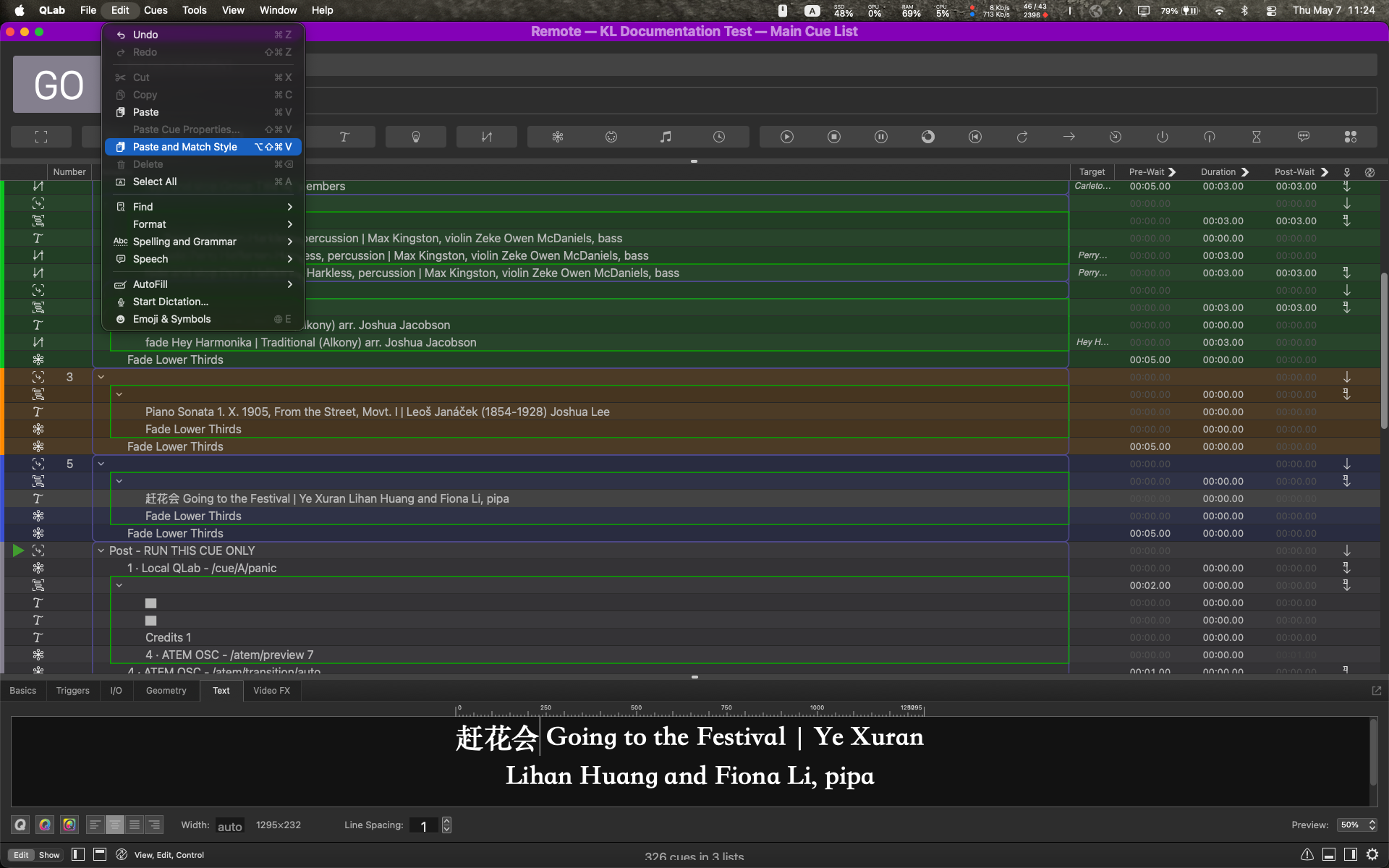The width and height of the screenshot is (1389, 868).
Task: Toggle the left sidebar panel
Action: (78, 854)
